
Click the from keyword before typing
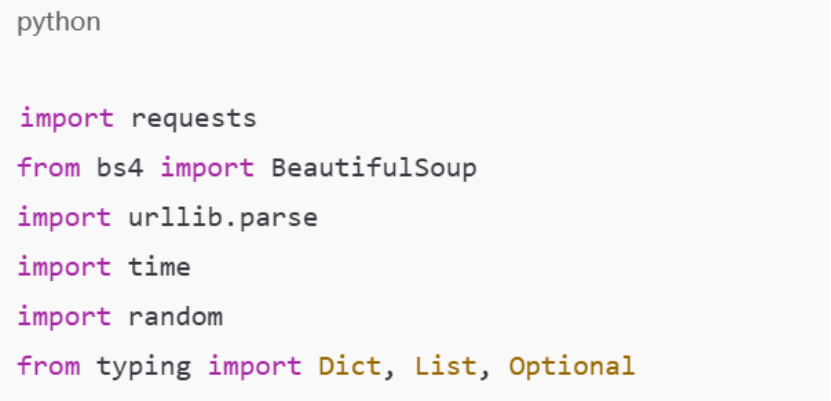click(x=48, y=366)
